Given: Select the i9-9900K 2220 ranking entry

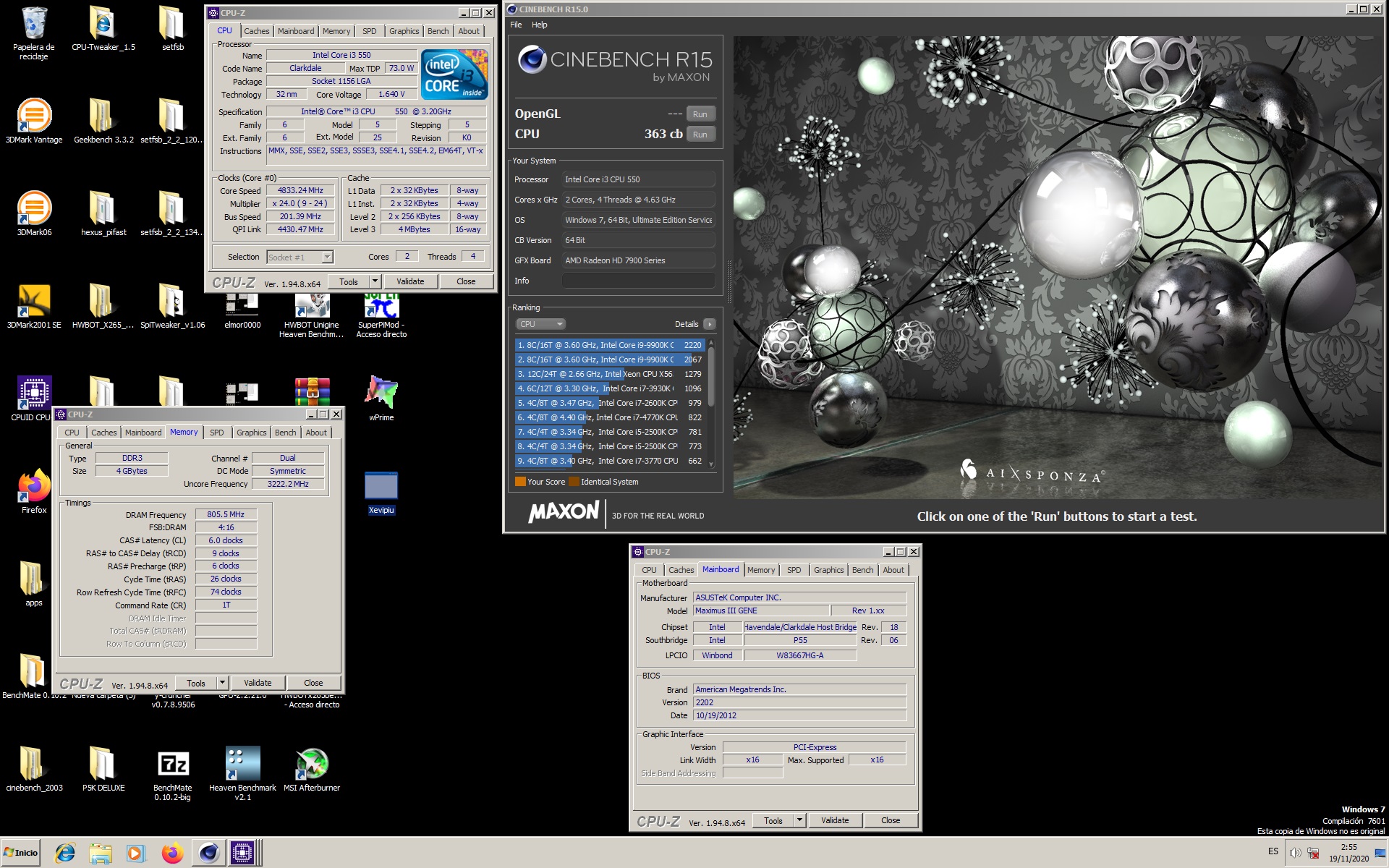Looking at the screenshot, I should (x=609, y=345).
